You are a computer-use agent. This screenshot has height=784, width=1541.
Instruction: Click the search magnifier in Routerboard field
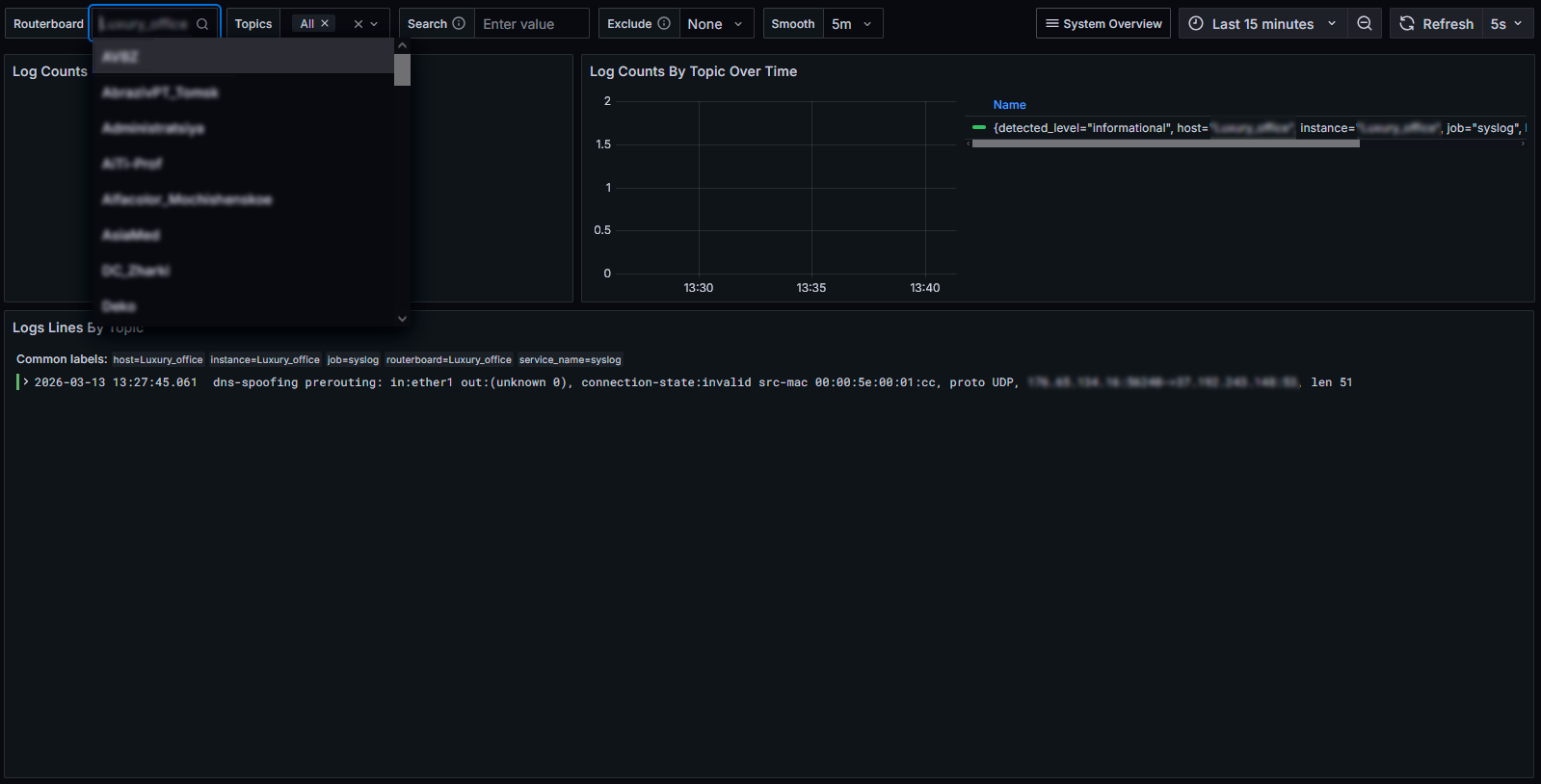202,24
